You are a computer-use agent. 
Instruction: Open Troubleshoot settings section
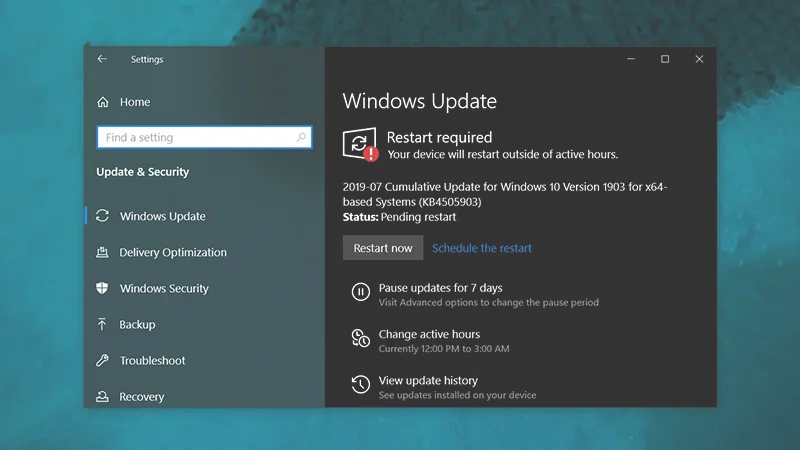coord(153,361)
